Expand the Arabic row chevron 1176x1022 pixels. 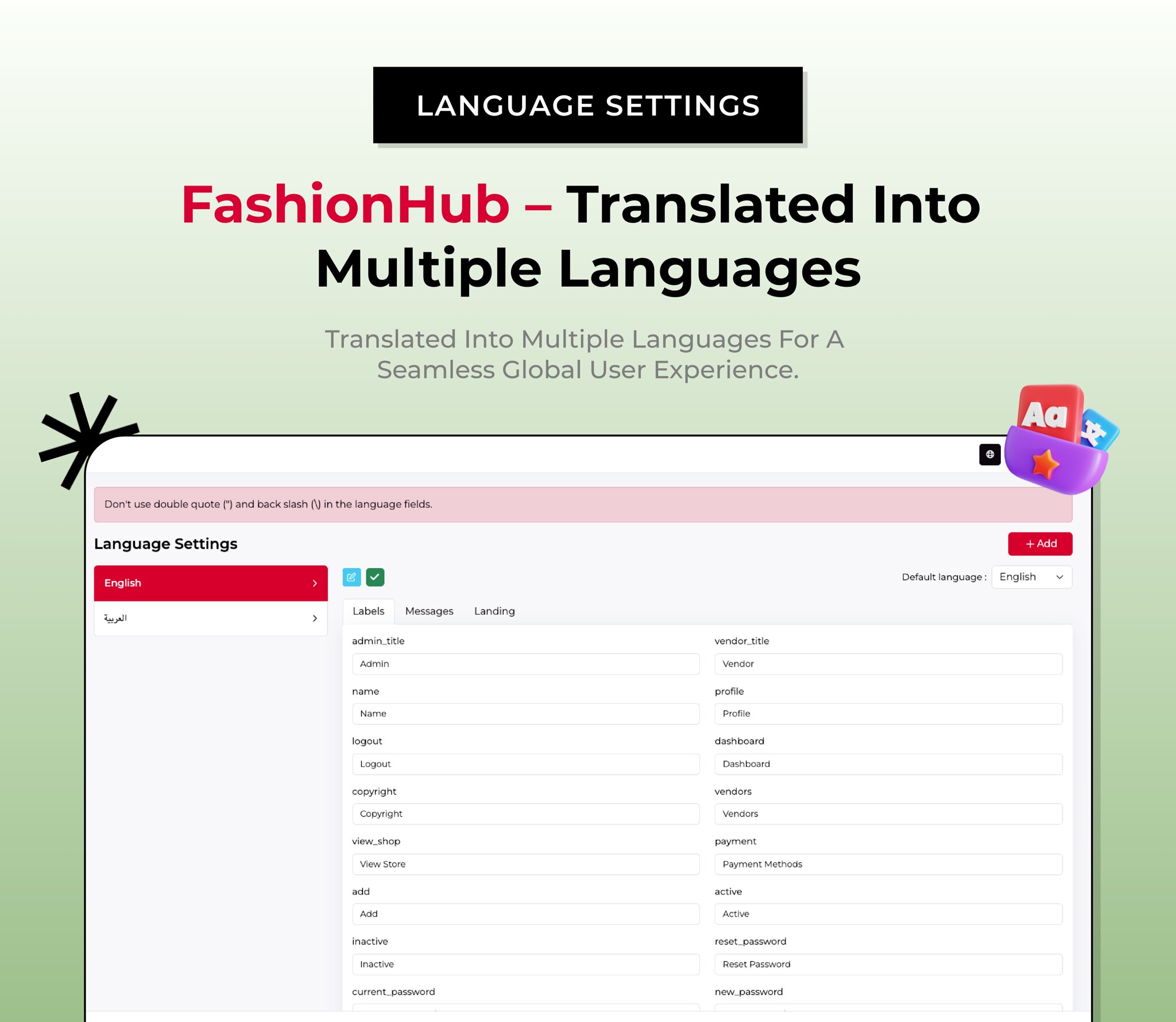point(315,618)
